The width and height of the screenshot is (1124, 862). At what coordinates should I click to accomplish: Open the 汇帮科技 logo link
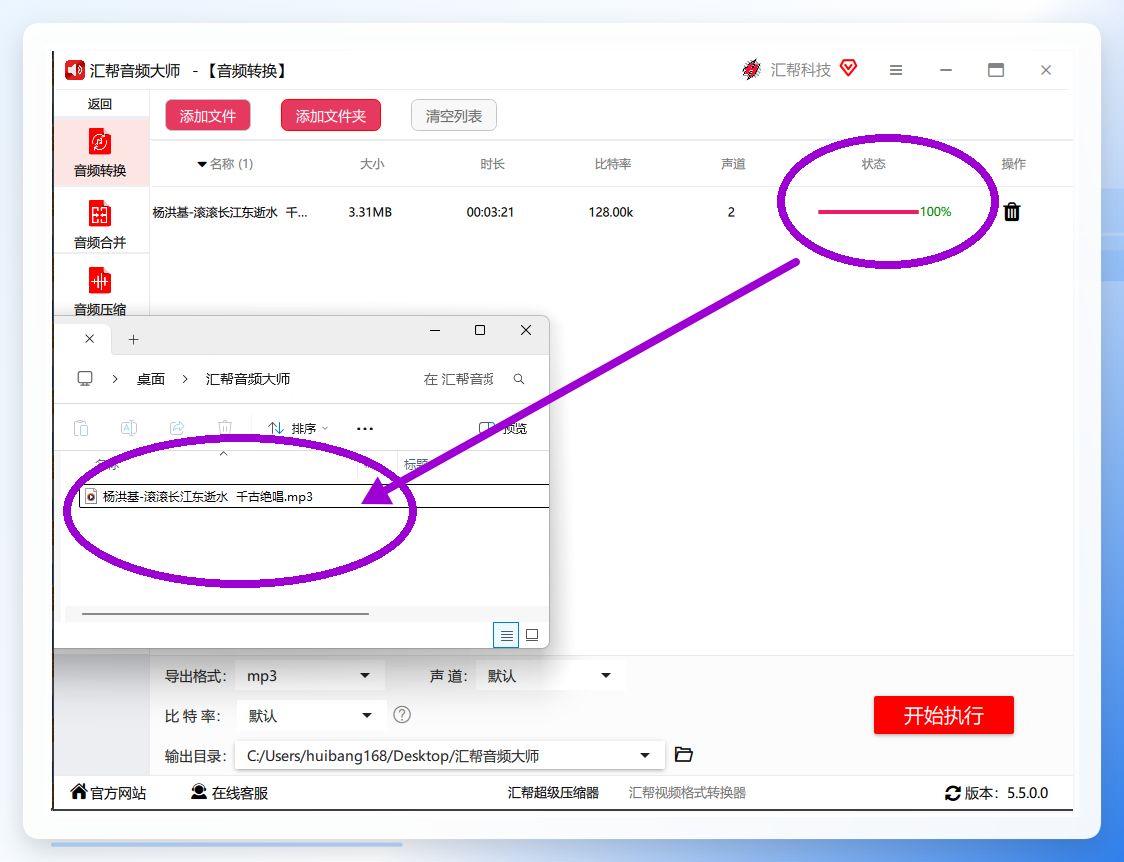(786, 70)
